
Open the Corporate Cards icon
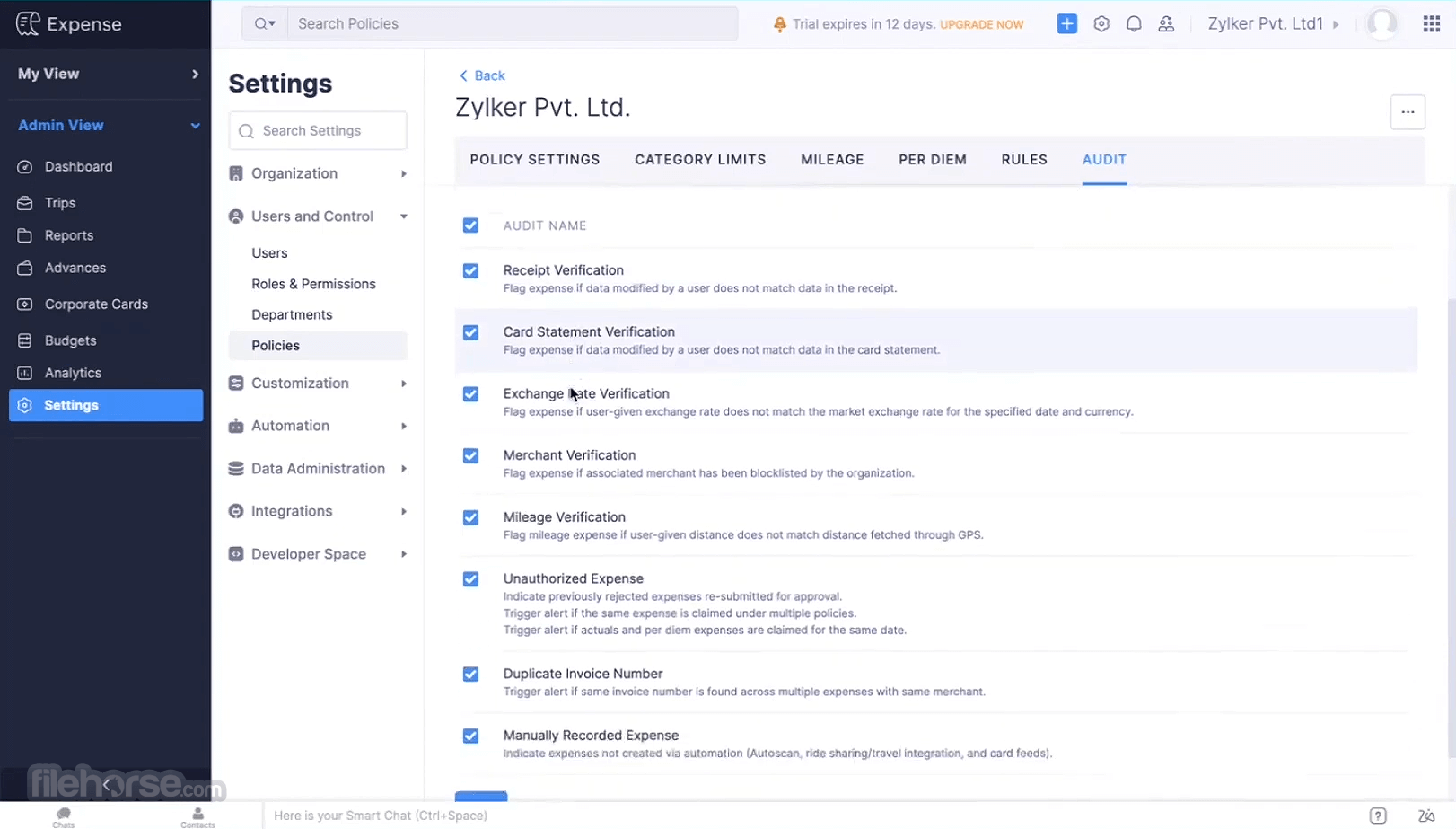[25, 304]
